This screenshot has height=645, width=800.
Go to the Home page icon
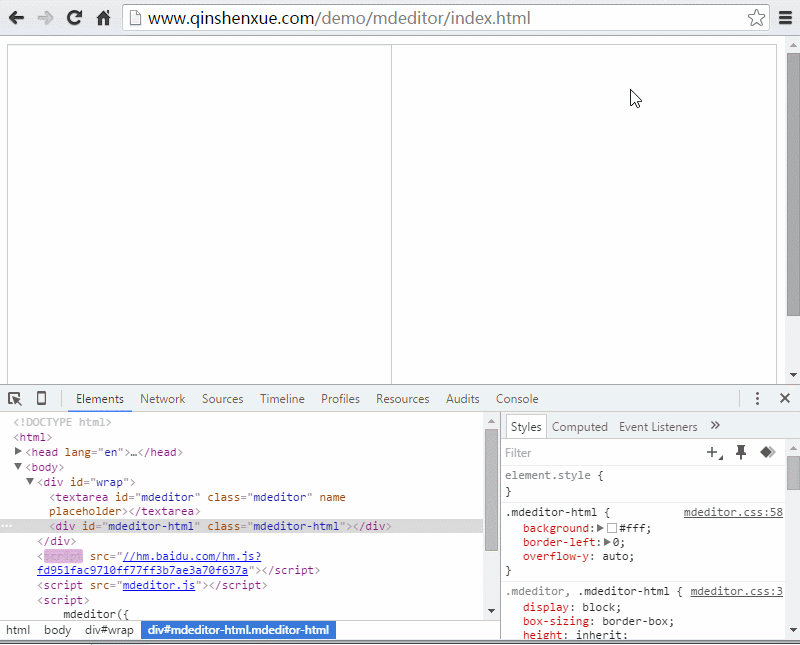pyautogui.click(x=104, y=18)
